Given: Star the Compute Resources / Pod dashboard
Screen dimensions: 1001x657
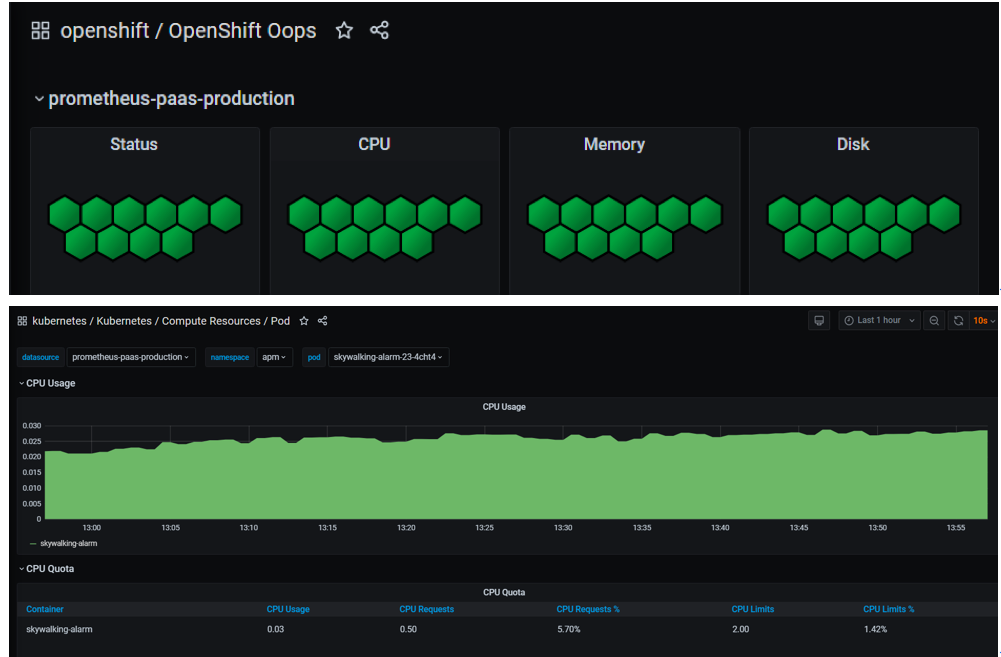Looking at the screenshot, I should click(304, 321).
